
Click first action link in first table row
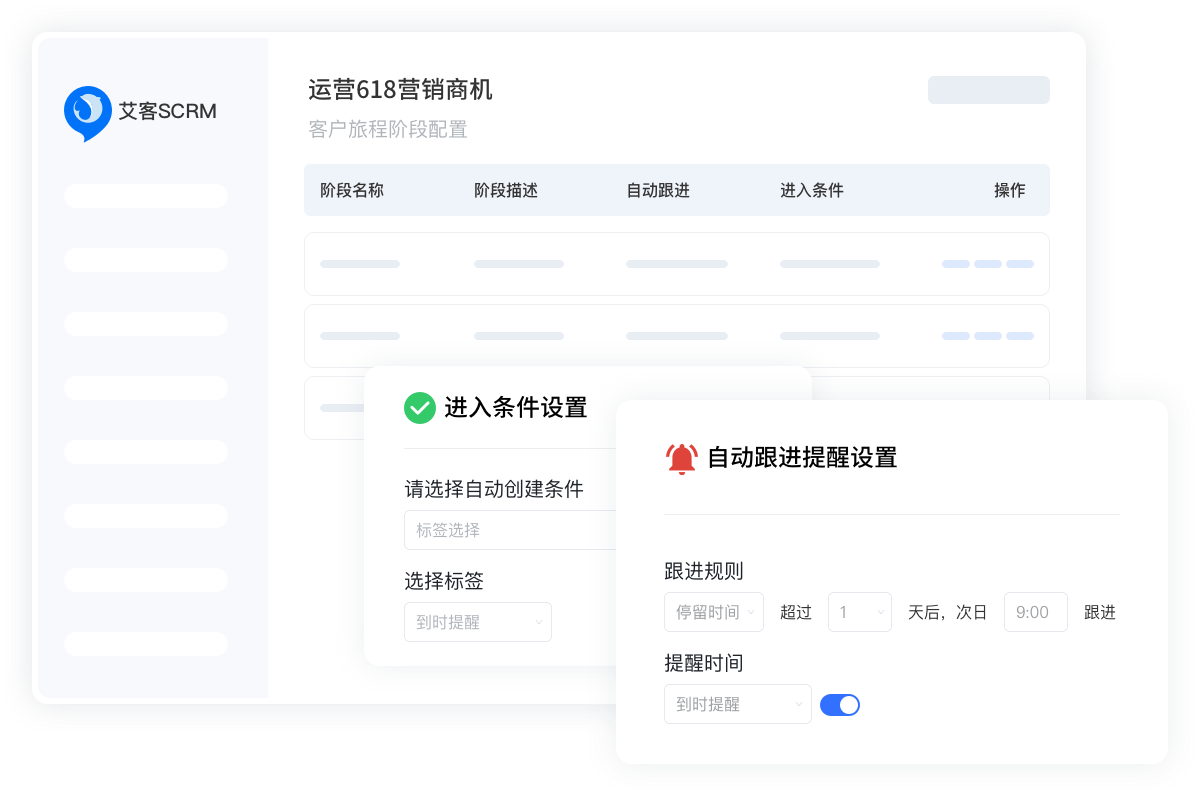(955, 264)
